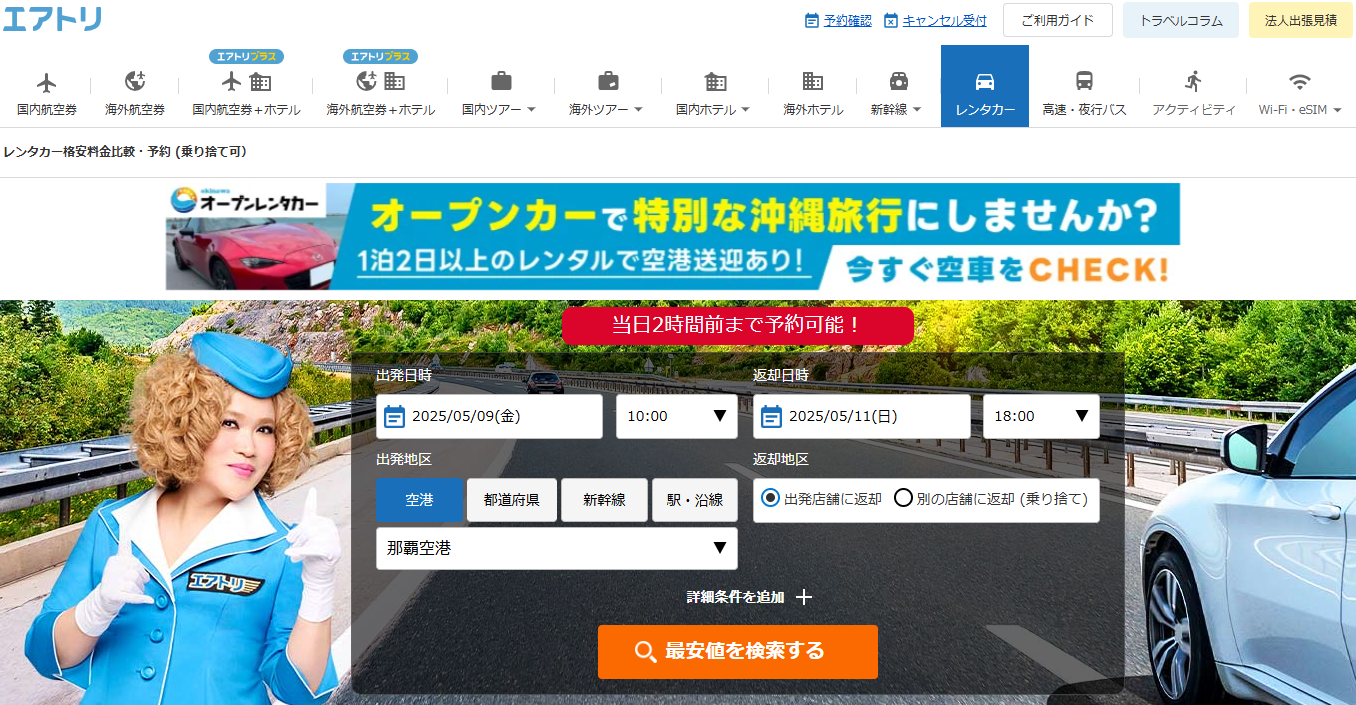
Task: Click the 海外ツアー suitcase icon
Action: point(608,82)
